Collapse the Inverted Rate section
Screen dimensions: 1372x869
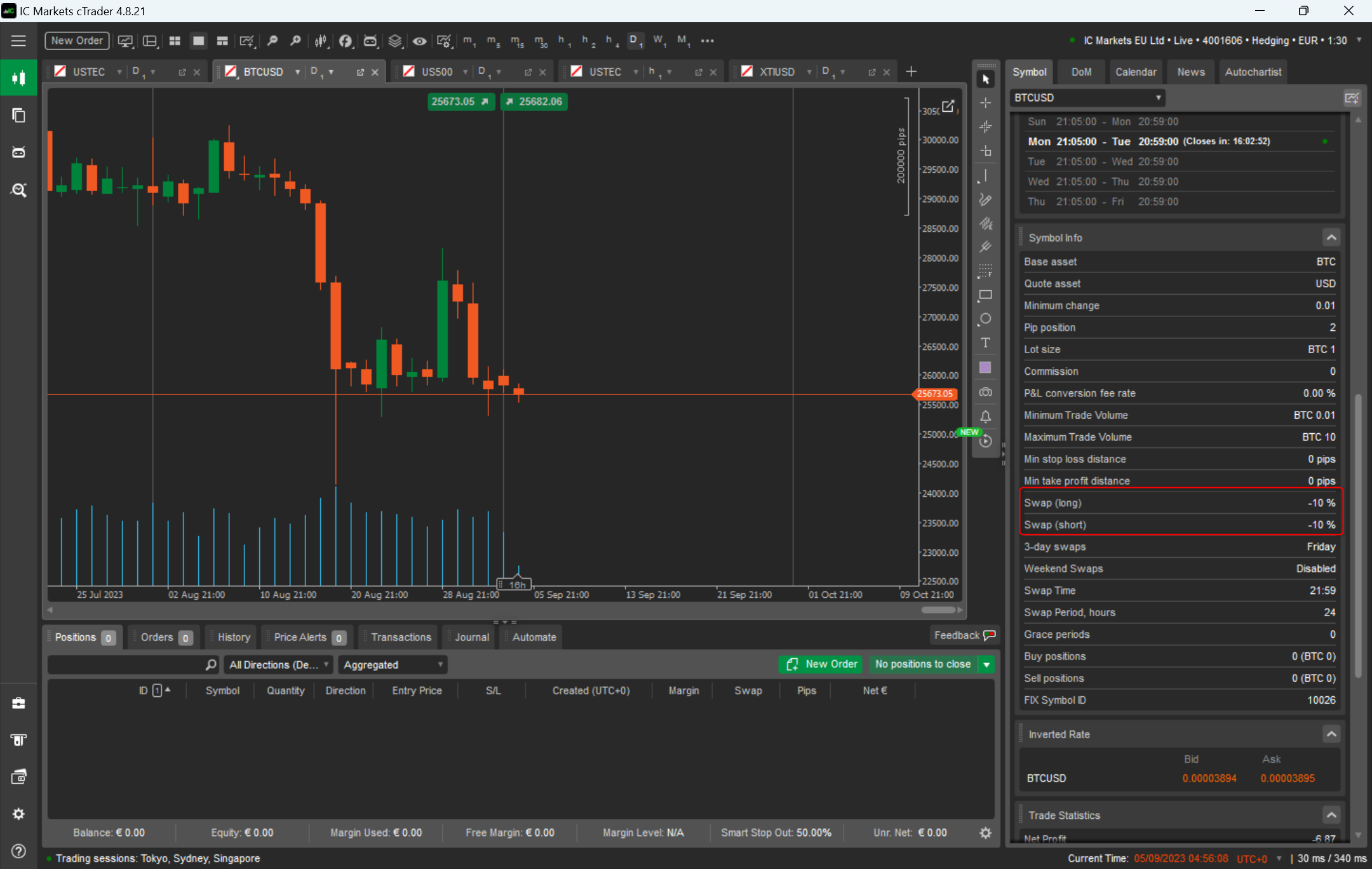tap(1331, 734)
